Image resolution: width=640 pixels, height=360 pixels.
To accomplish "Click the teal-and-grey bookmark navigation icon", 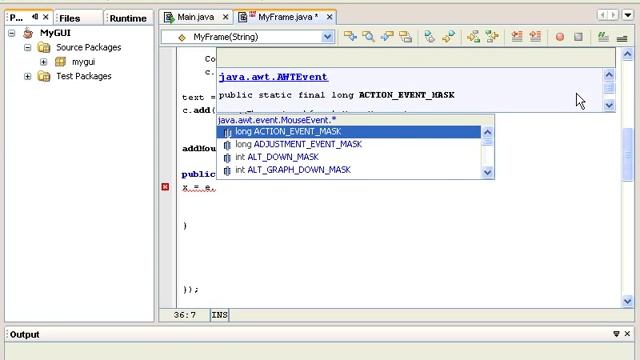I will pos(429,37).
